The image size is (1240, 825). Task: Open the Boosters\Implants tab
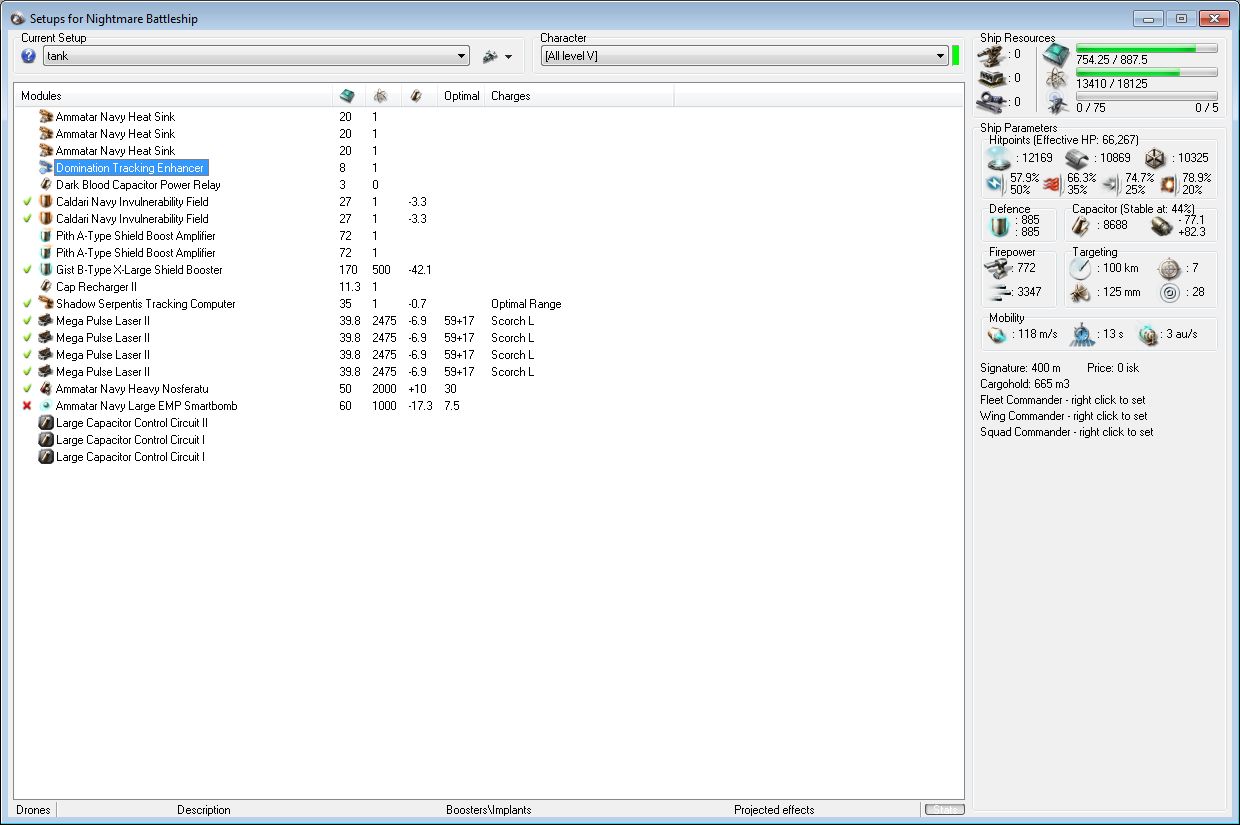(489, 810)
